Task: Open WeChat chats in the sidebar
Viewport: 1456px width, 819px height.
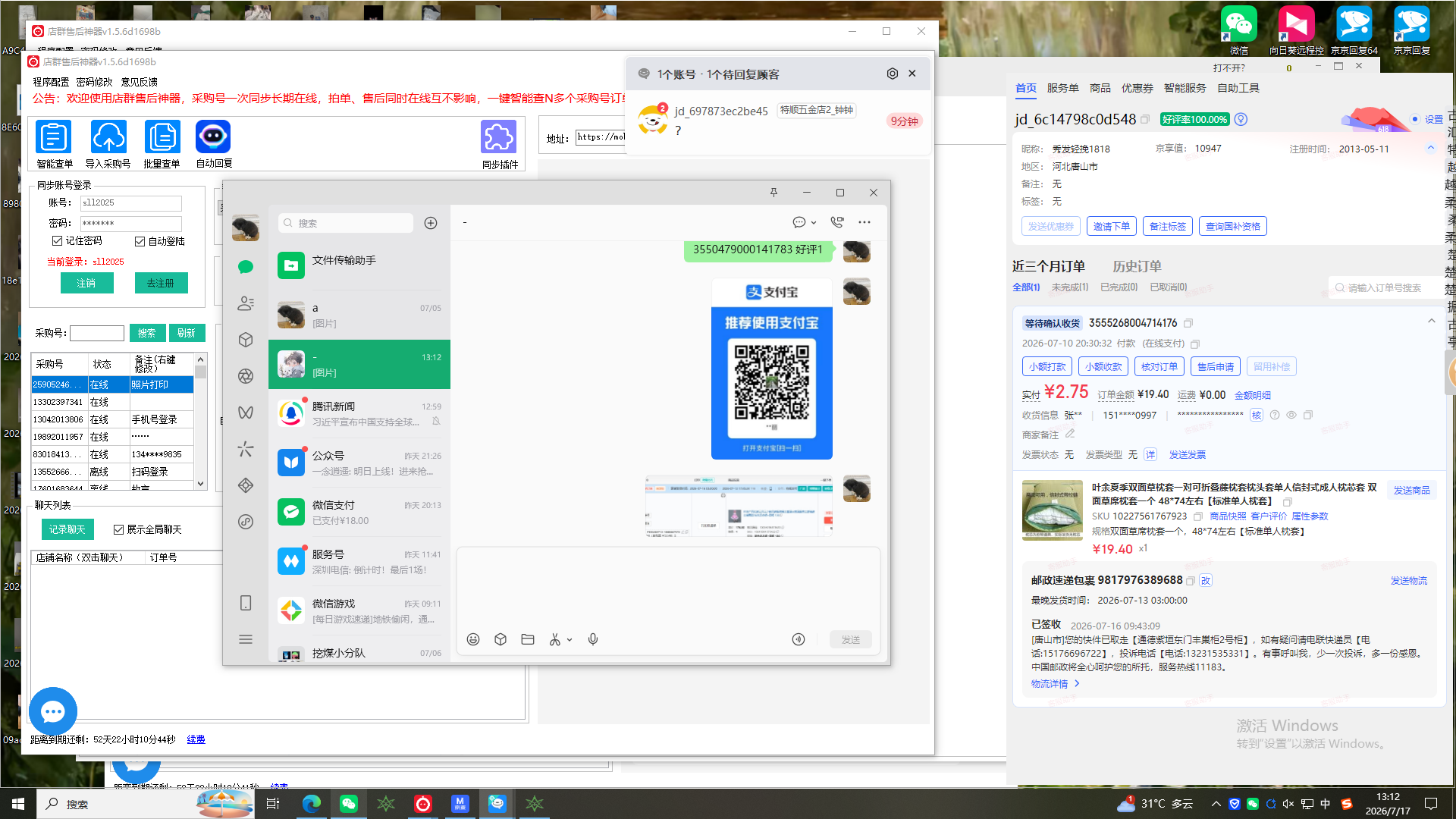Action: point(246,267)
